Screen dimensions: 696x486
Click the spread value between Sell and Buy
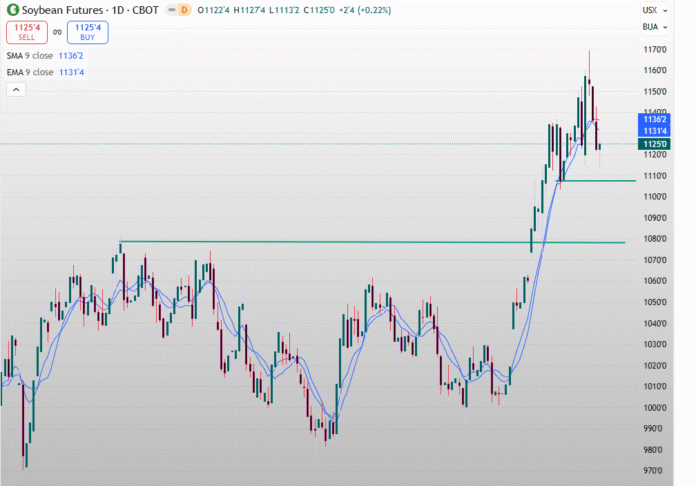point(57,32)
